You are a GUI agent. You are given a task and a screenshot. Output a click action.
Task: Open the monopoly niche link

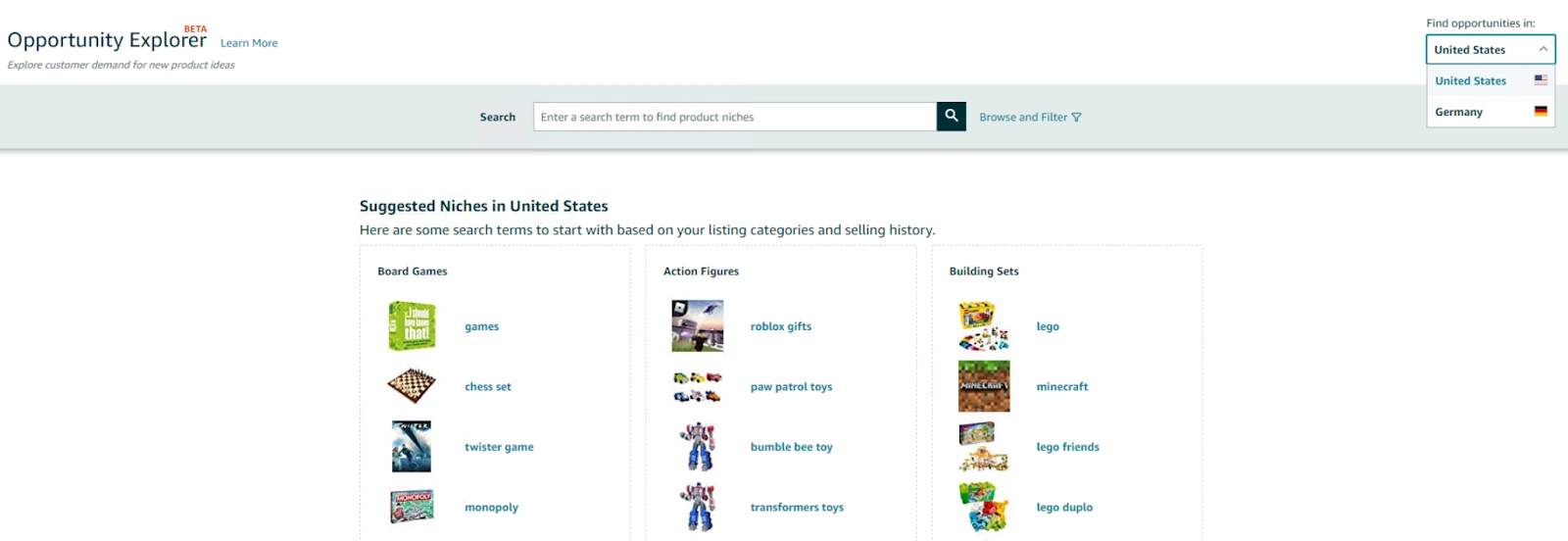pyautogui.click(x=491, y=508)
